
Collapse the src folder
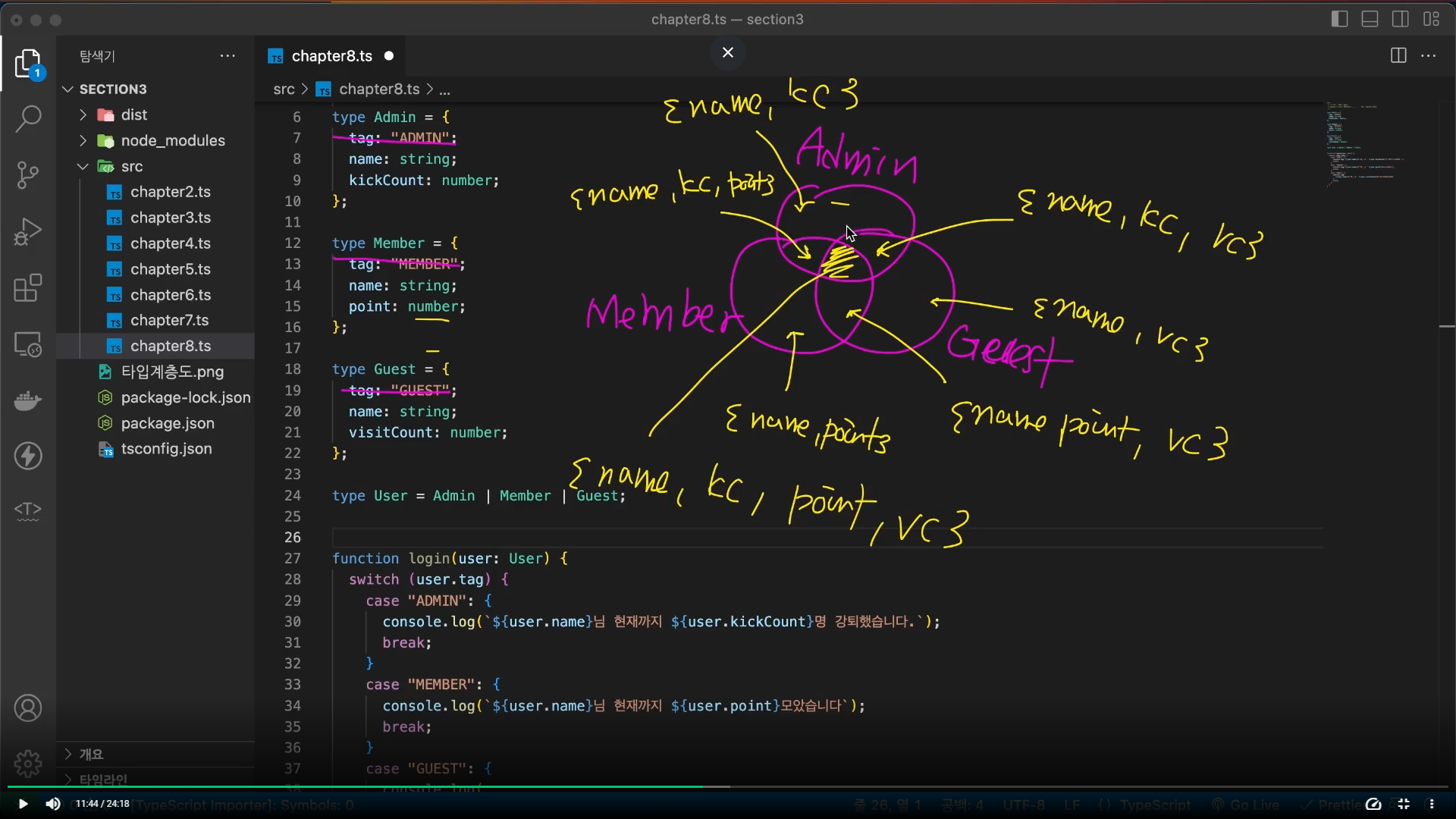pos(131,166)
